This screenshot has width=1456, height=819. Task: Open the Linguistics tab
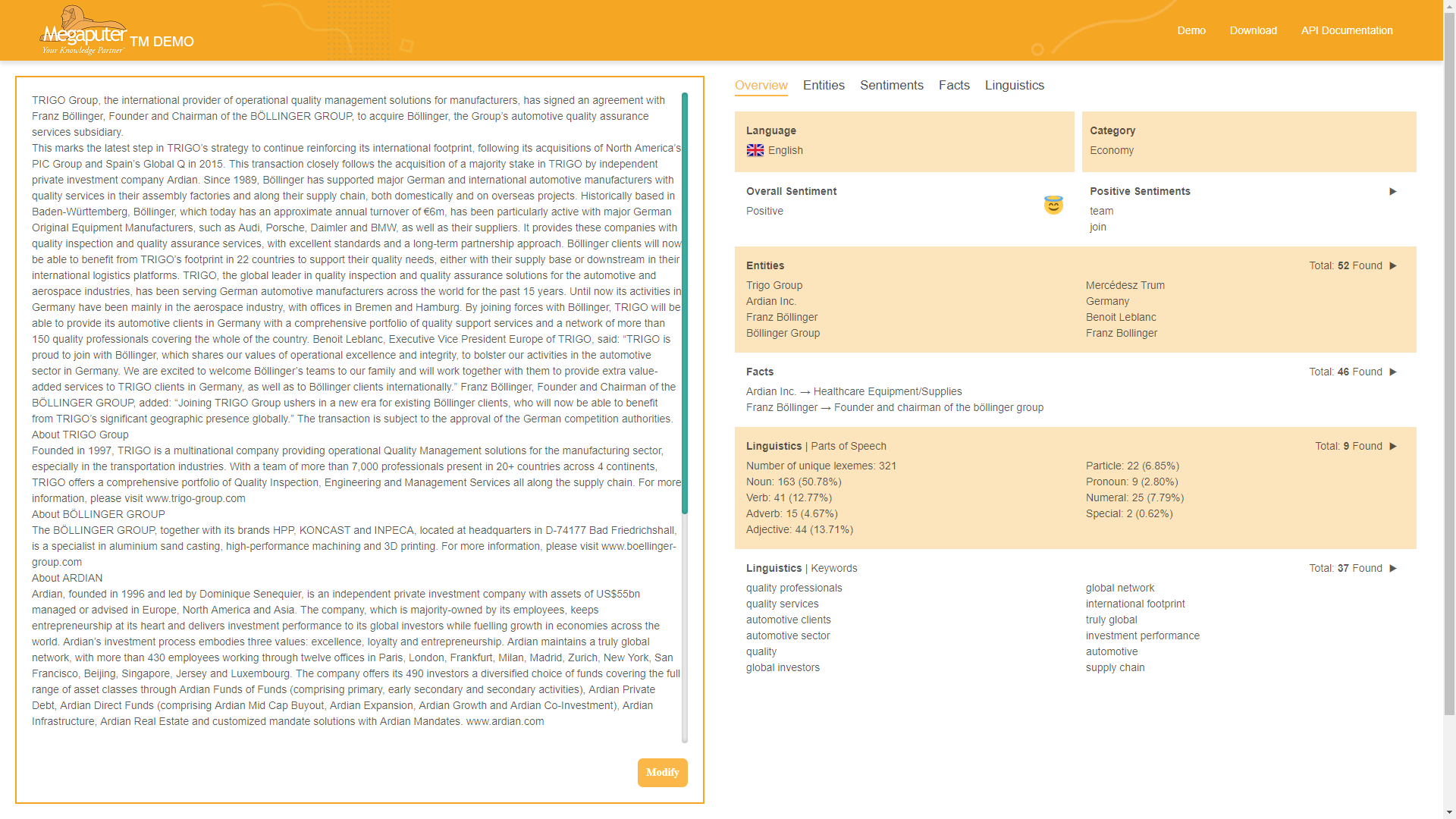coord(1015,85)
